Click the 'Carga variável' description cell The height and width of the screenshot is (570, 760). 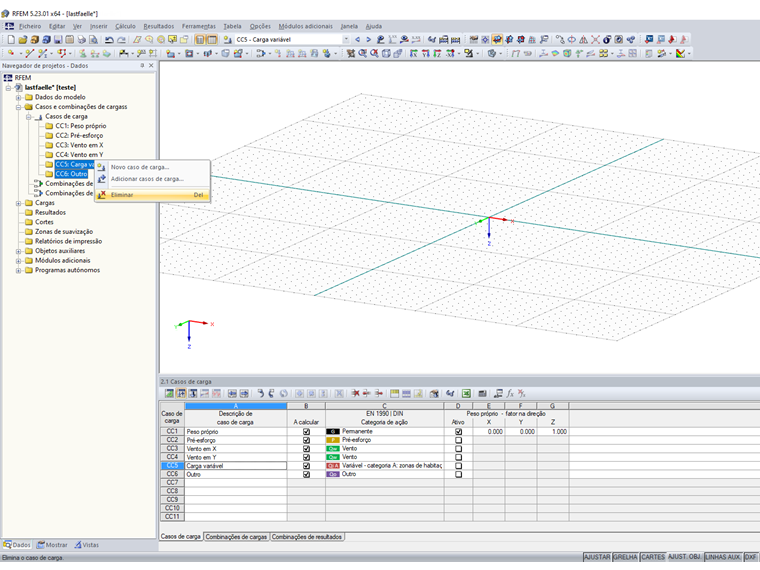(x=236, y=466)
